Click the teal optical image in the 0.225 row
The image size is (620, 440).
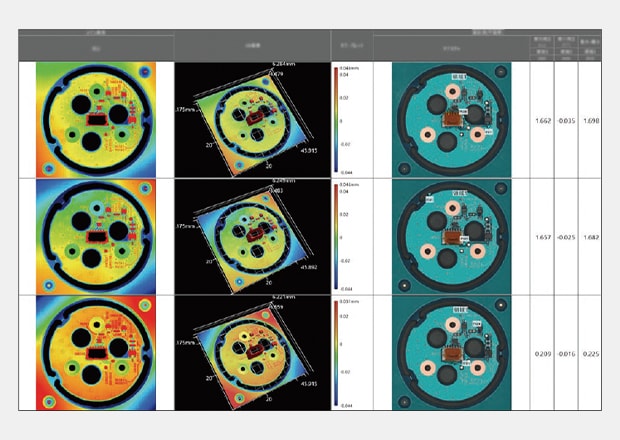tap(451, 352)
